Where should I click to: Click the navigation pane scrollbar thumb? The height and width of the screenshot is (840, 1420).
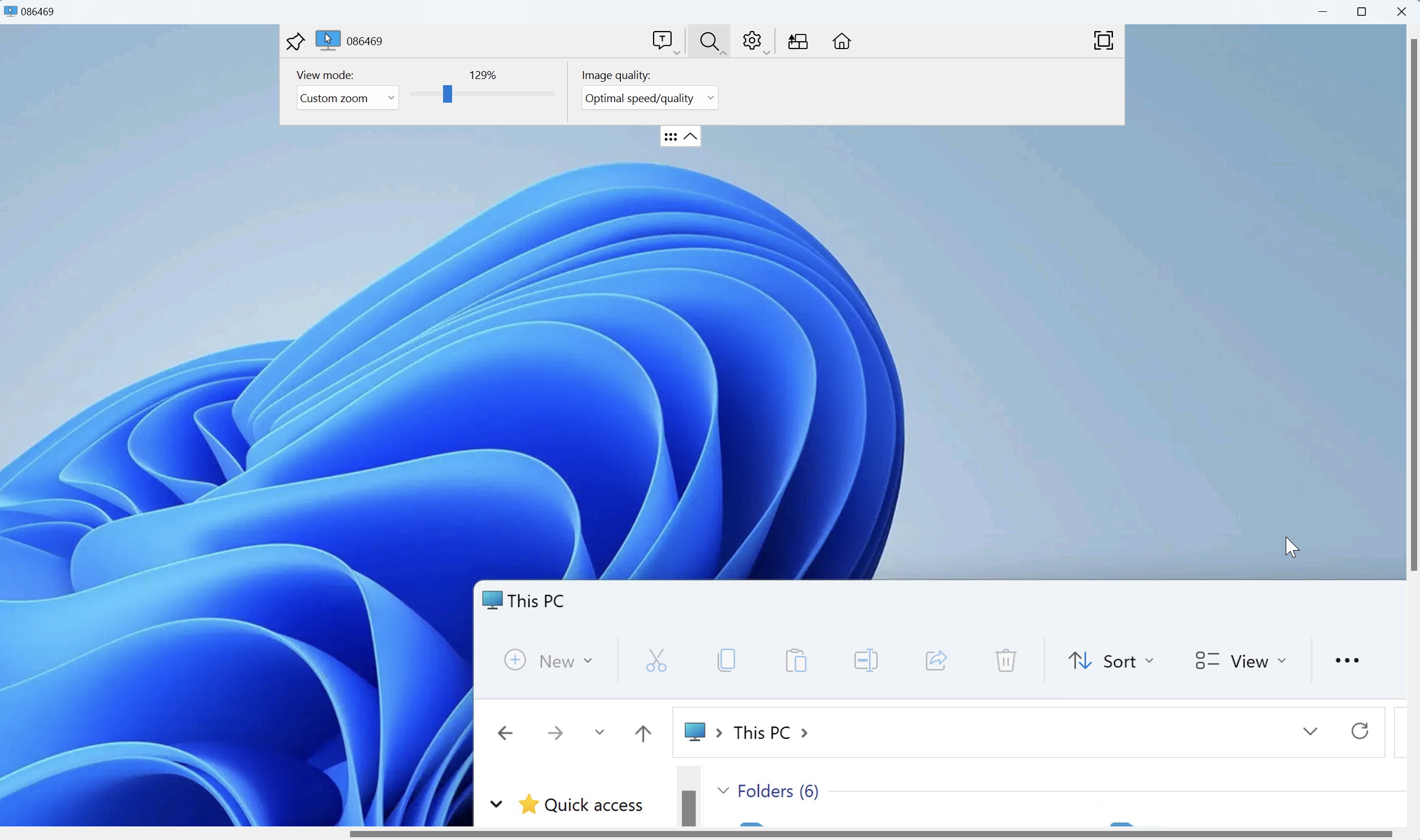click(689, 808)
